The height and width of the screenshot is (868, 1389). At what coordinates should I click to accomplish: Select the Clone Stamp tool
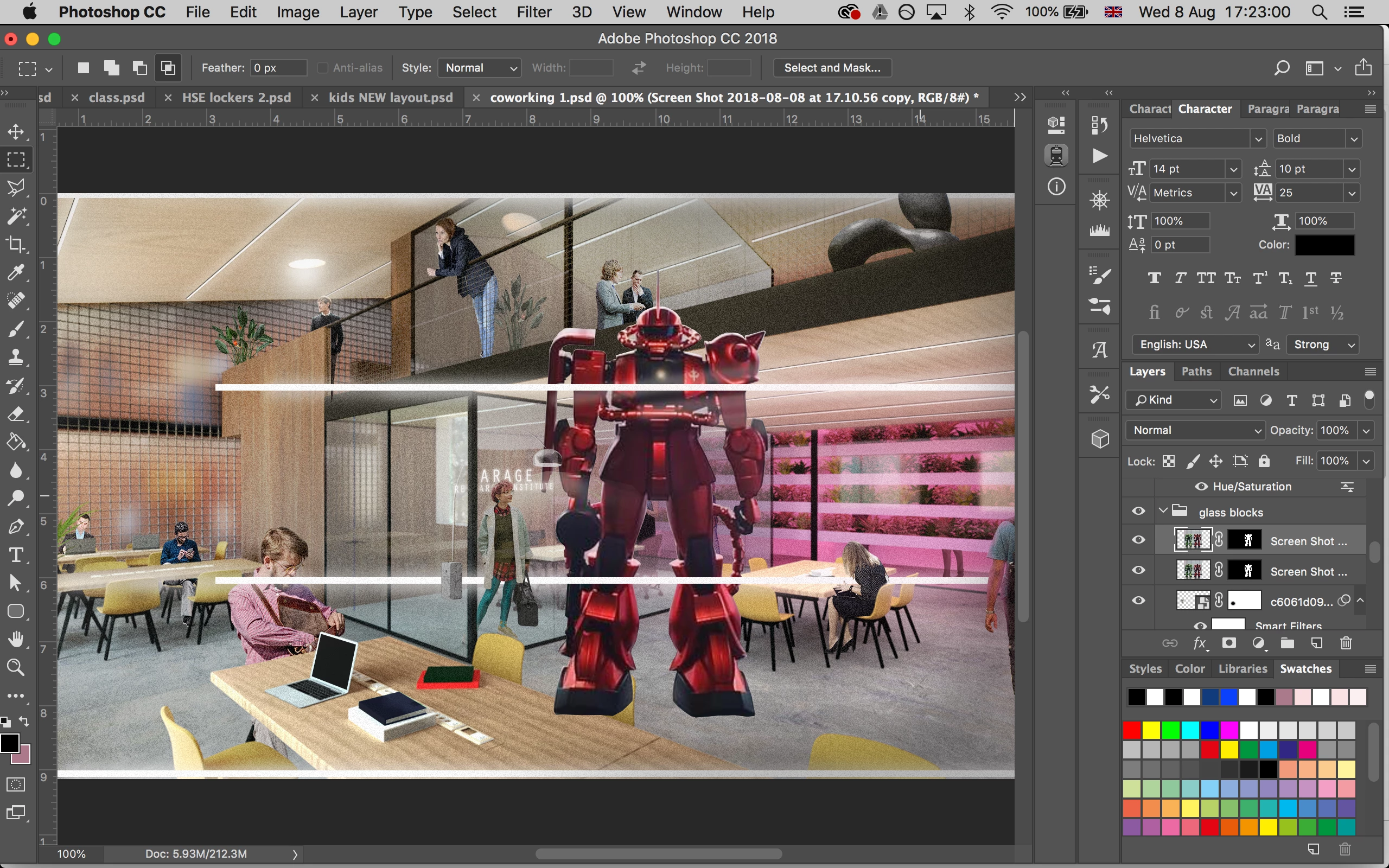tap(16, 357)
